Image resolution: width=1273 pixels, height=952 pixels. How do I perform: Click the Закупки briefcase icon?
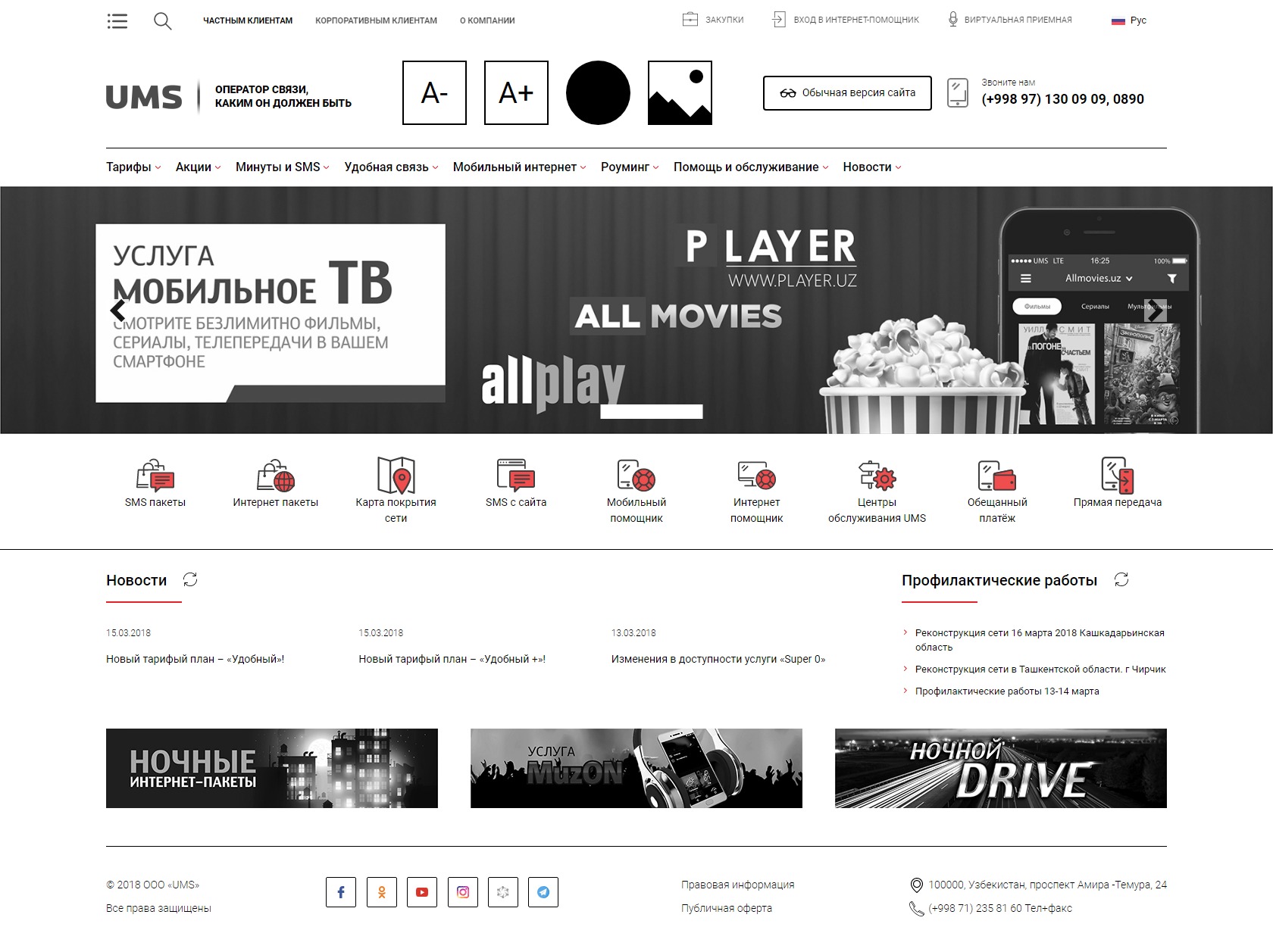(690, 20)
